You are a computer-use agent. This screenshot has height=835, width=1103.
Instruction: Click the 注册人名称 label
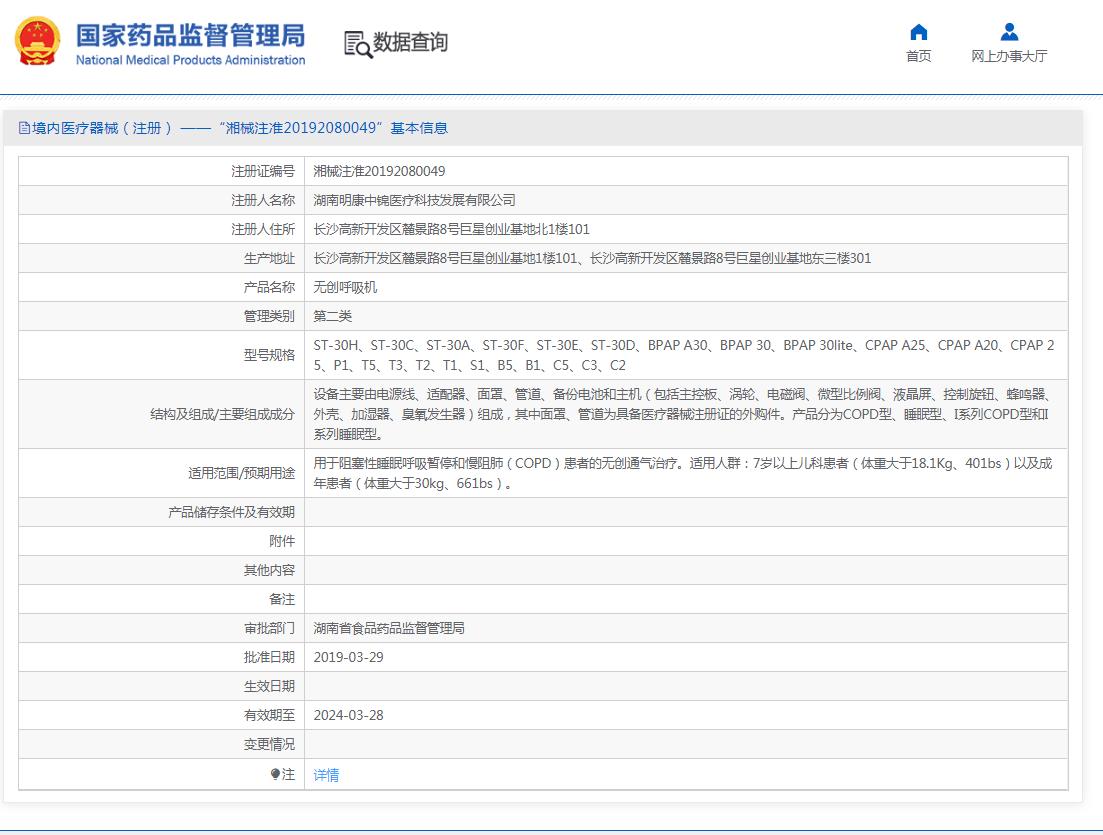(263, 200)
